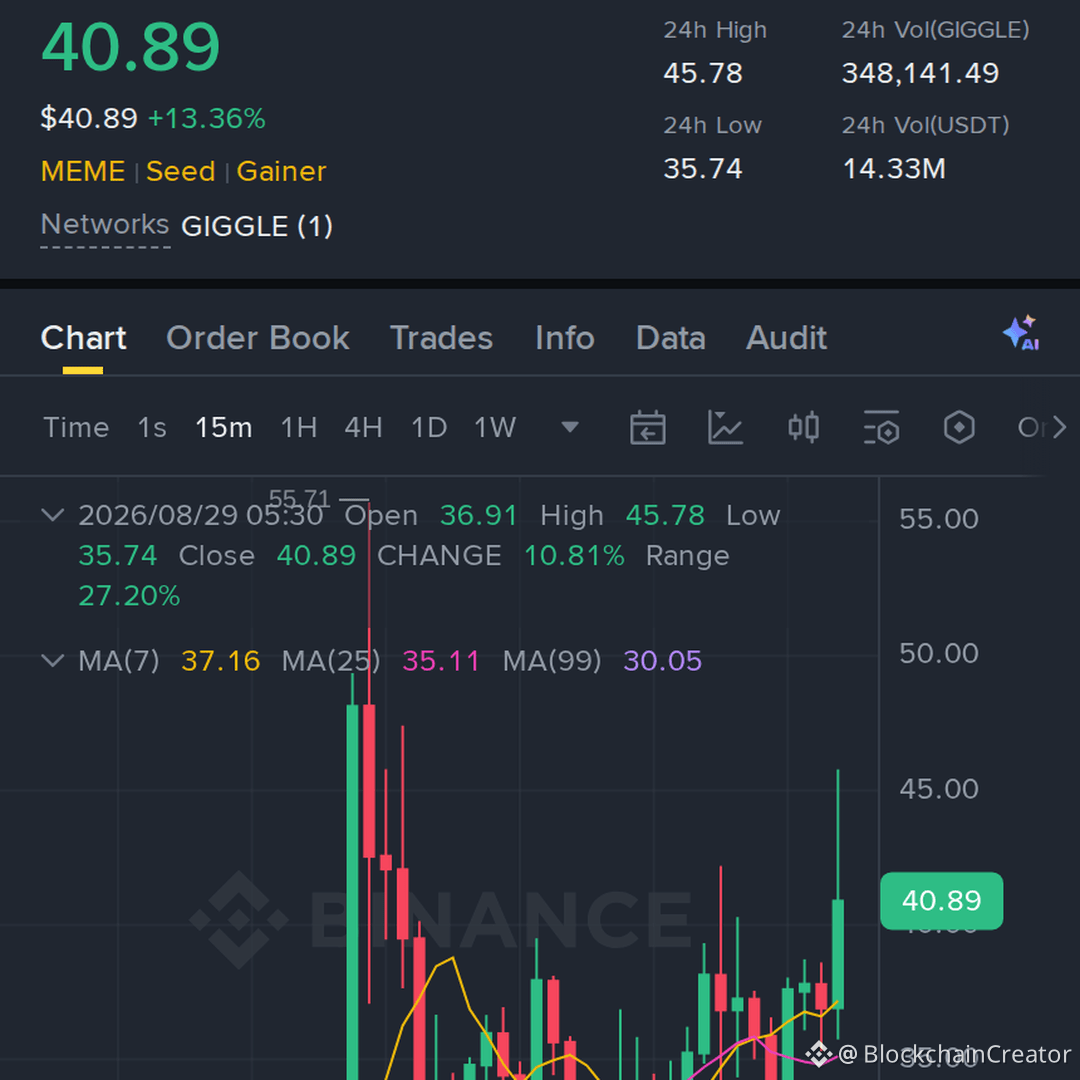Open the Trades tab
1080x1080 pixels.
coord(442,338)
